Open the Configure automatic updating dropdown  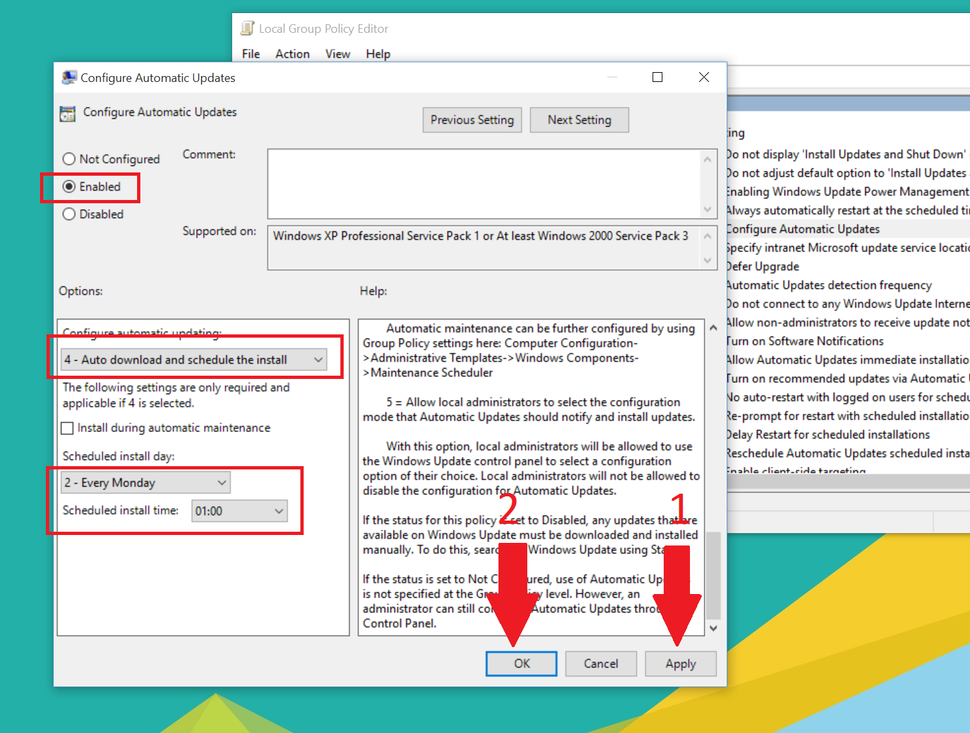click(x=194, y=359)
